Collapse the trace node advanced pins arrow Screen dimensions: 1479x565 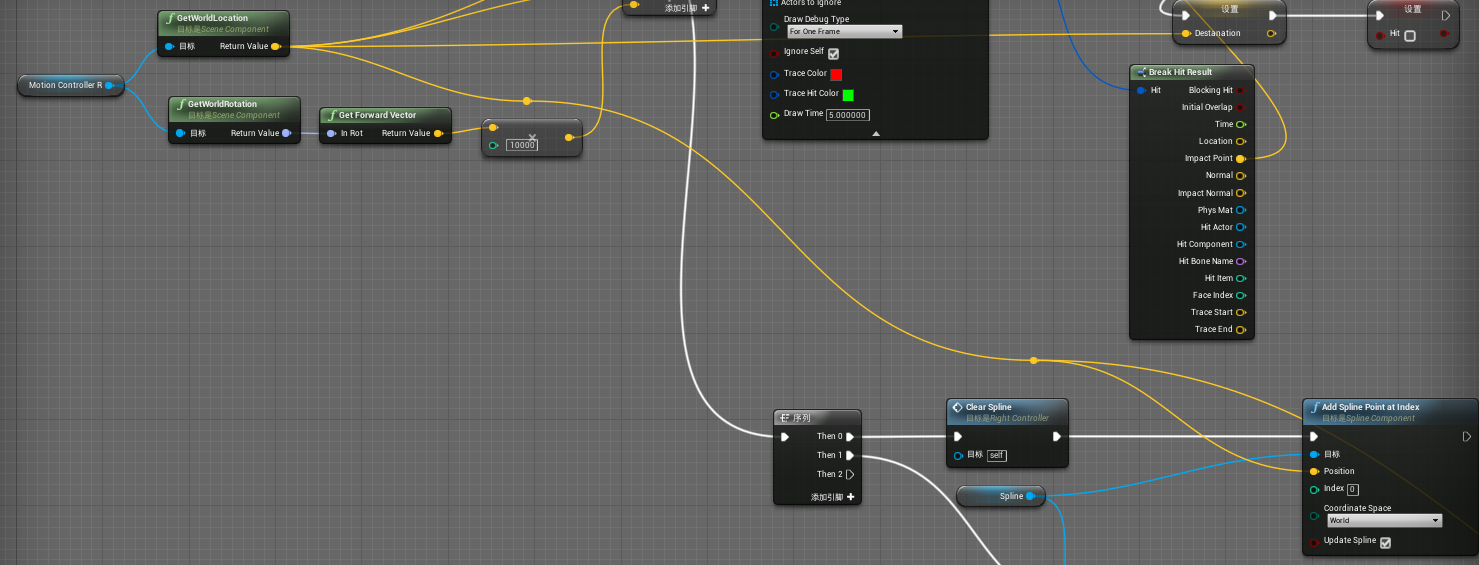[x=876, y=133]
